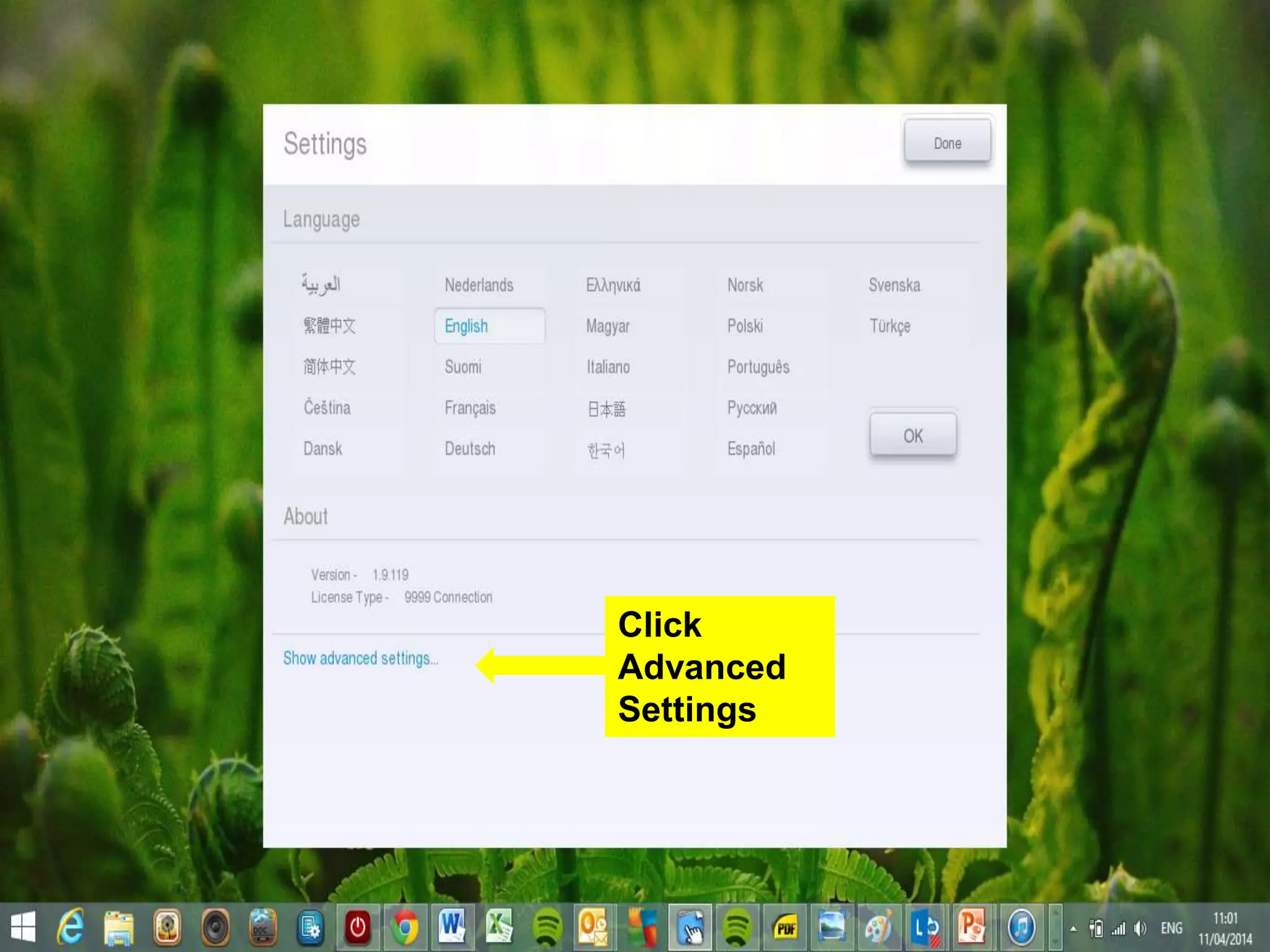Screen dimensions: 1270x952
Task: Confirm language with the OK button
Action: coord(913,435)
